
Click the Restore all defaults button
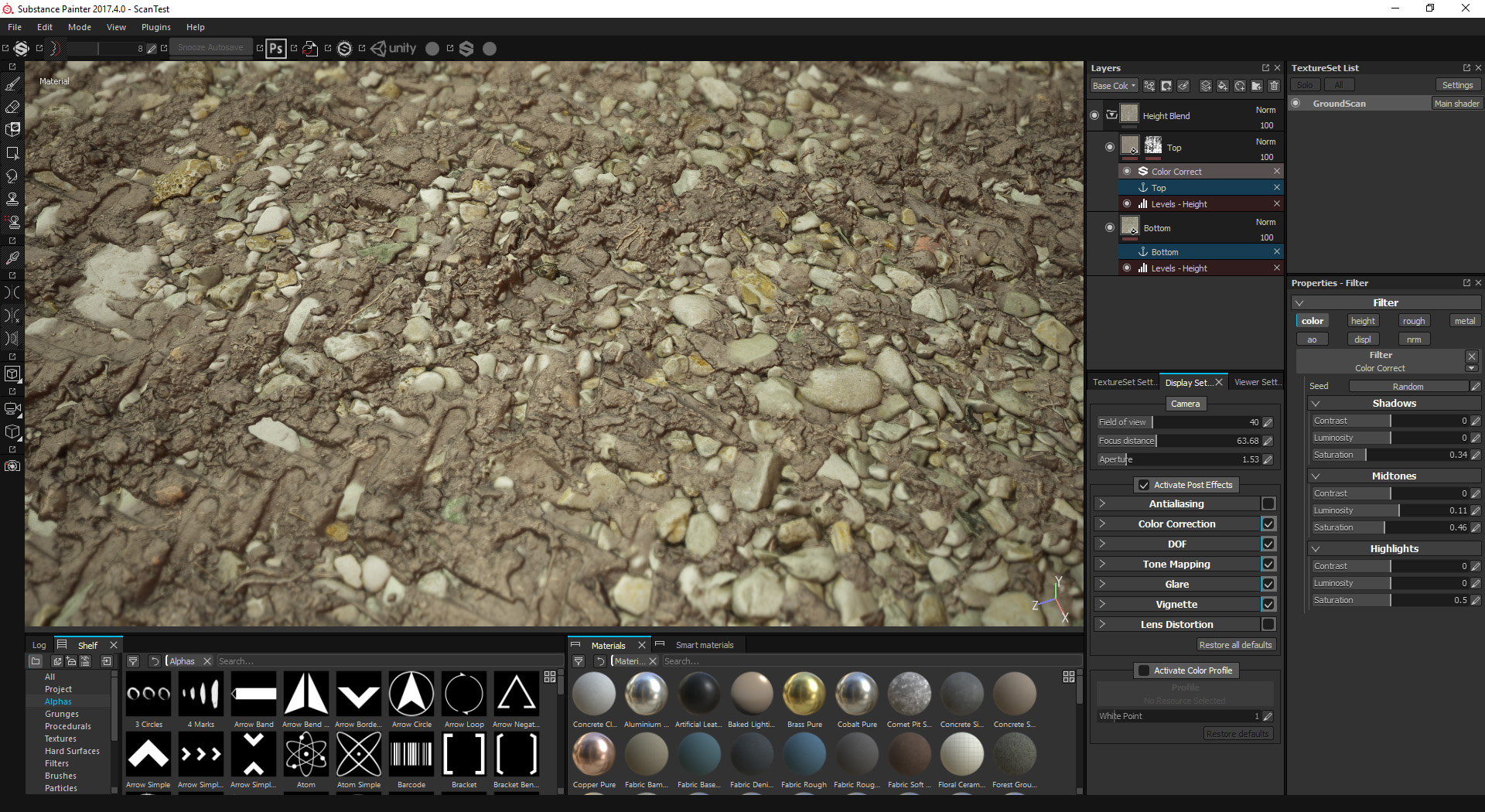[x=1236, y=644]
